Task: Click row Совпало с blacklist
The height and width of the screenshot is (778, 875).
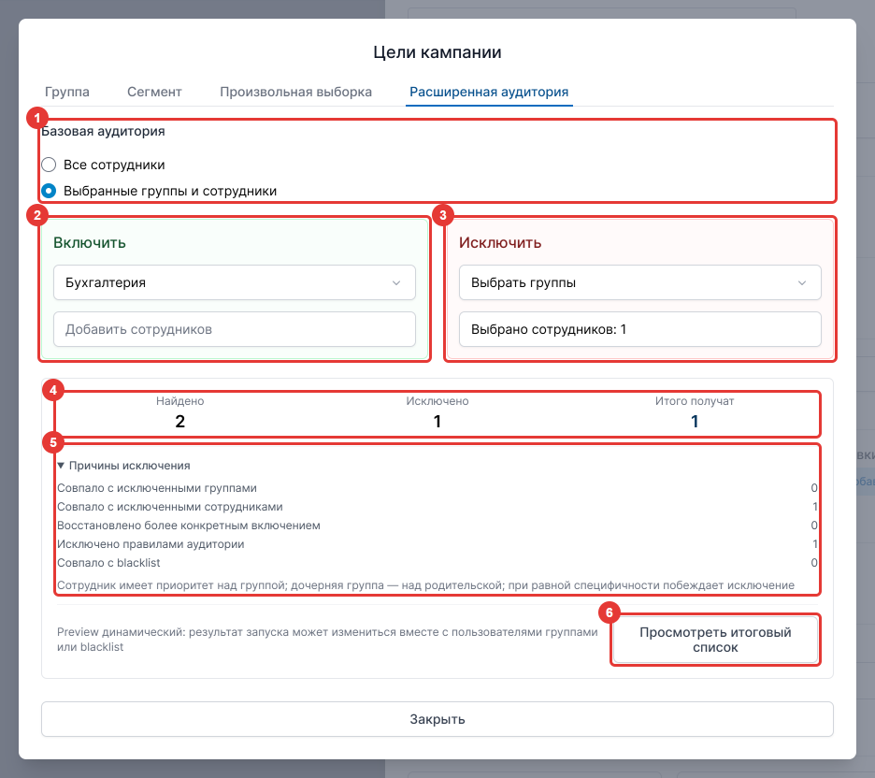Action: [x=438, y=563]
